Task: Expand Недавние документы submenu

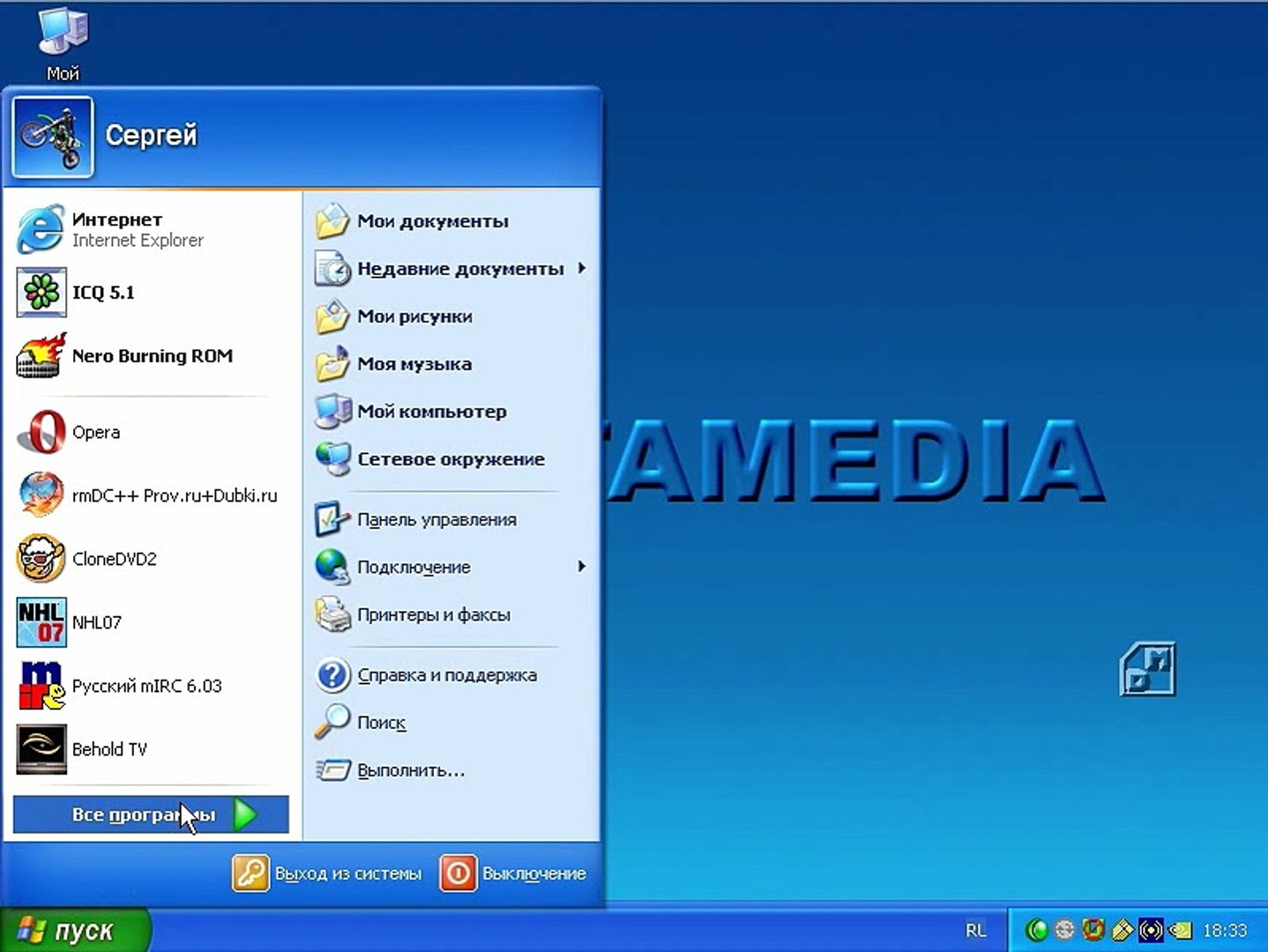Action: point(451,269)
